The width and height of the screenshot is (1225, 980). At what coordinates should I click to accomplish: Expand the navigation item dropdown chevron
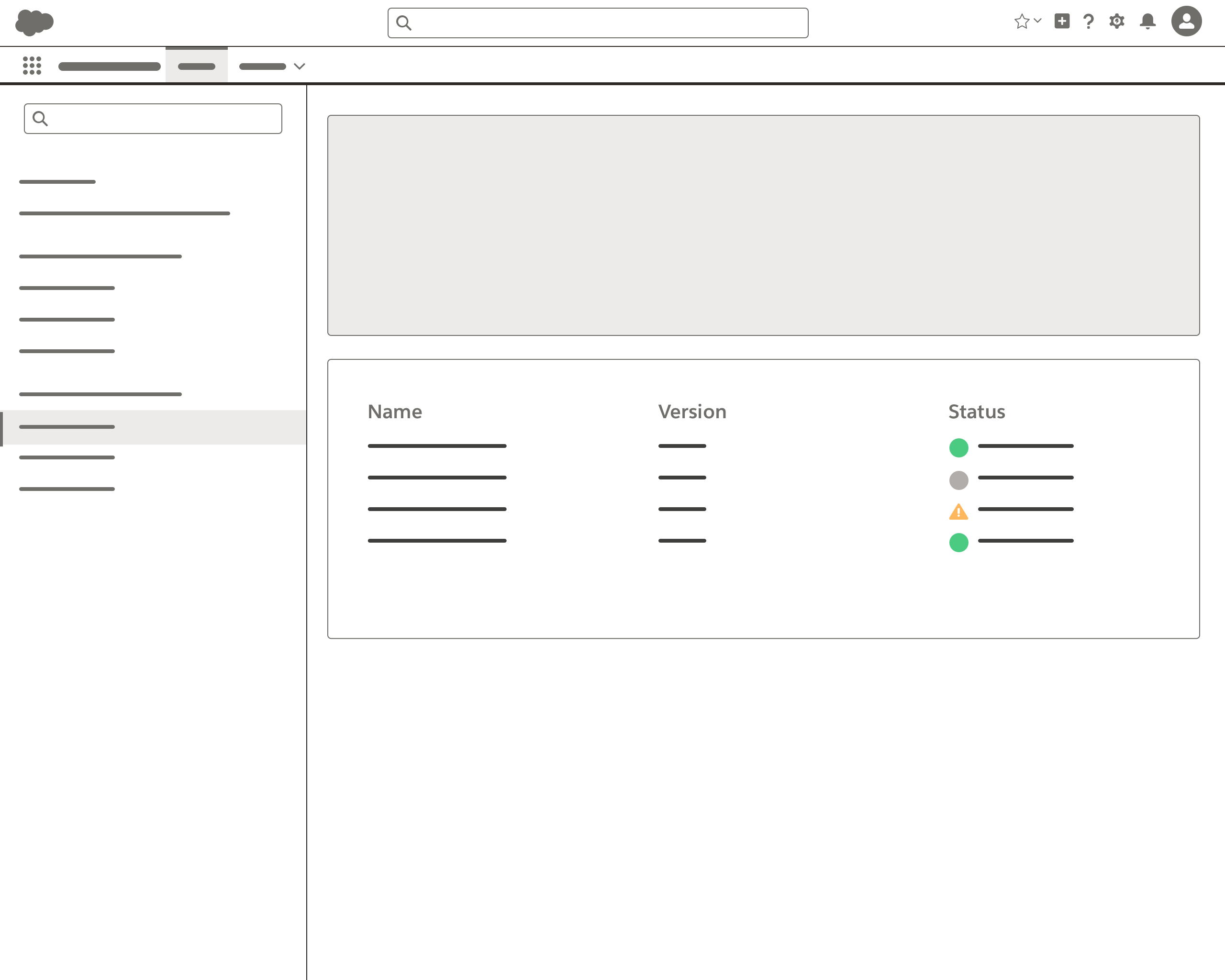pyautogui.click(x=299, y=67)
